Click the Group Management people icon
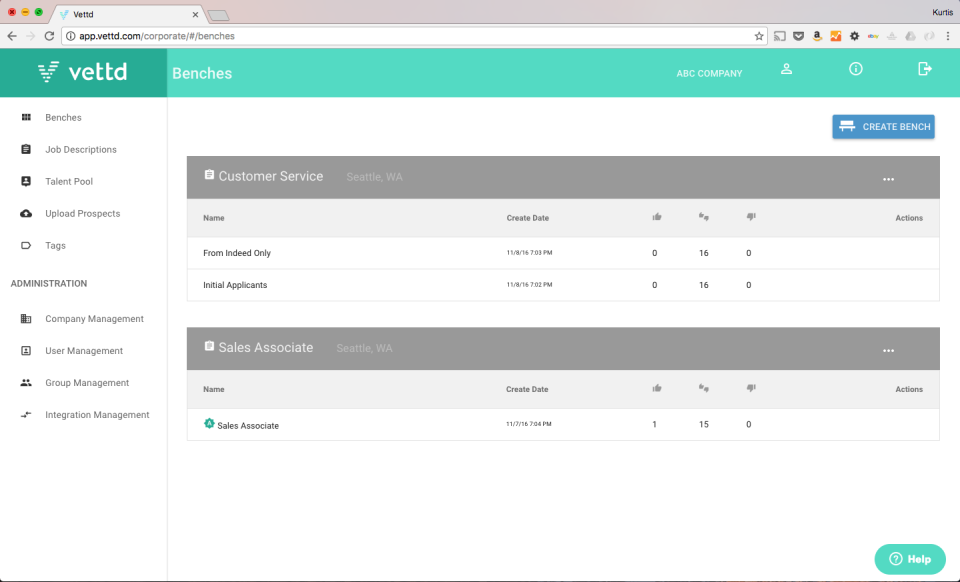 point(26,382)
